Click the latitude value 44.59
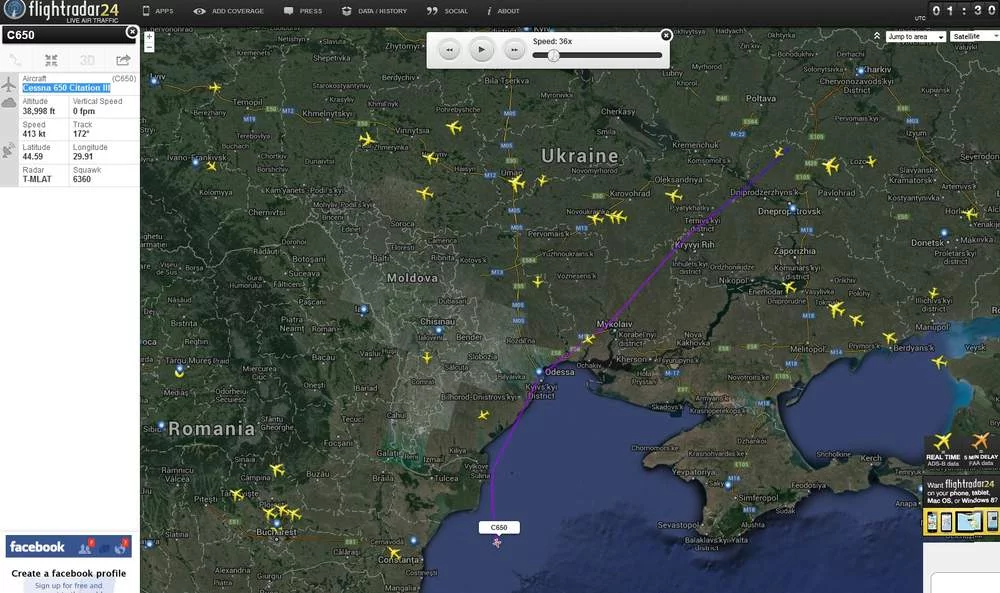This screenshot has width=1000, height=593. [33, 156]
